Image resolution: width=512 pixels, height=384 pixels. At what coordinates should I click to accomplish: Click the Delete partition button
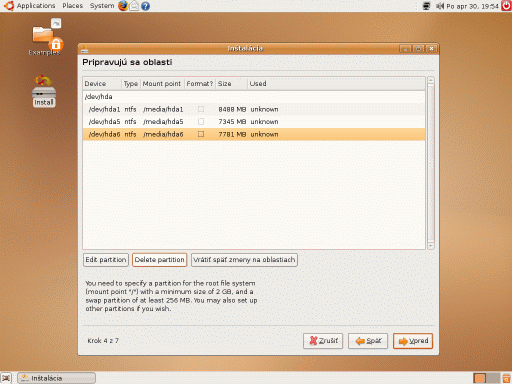[159, 260]
